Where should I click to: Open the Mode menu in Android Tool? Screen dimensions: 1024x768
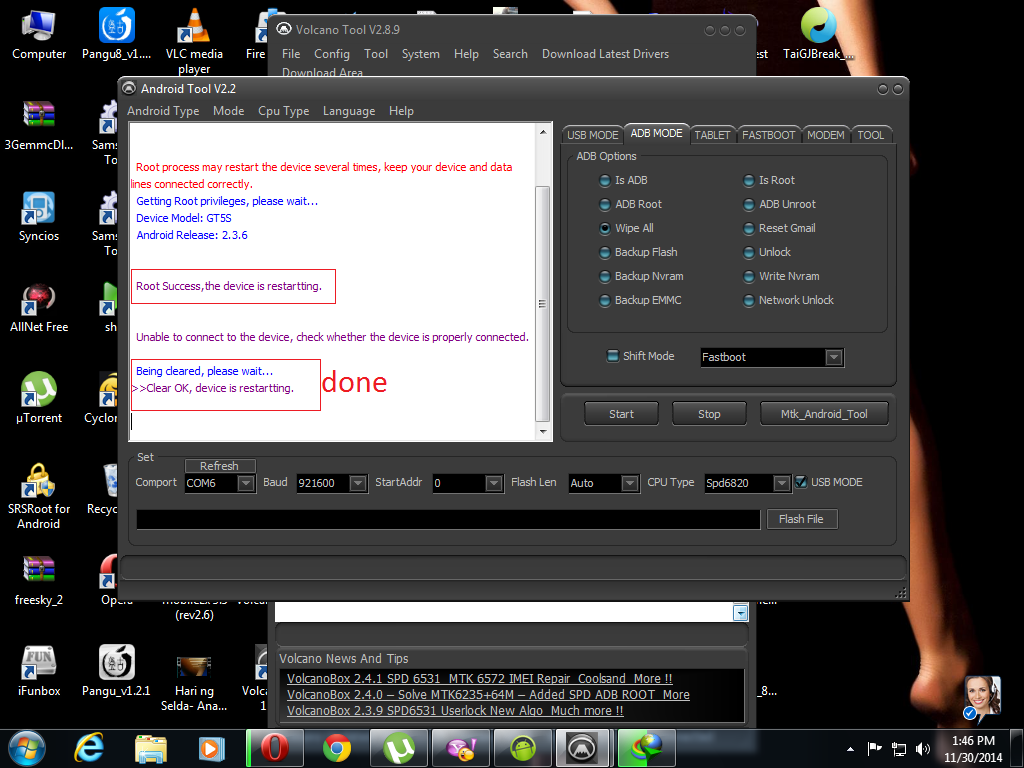click(x=229, y=111)
